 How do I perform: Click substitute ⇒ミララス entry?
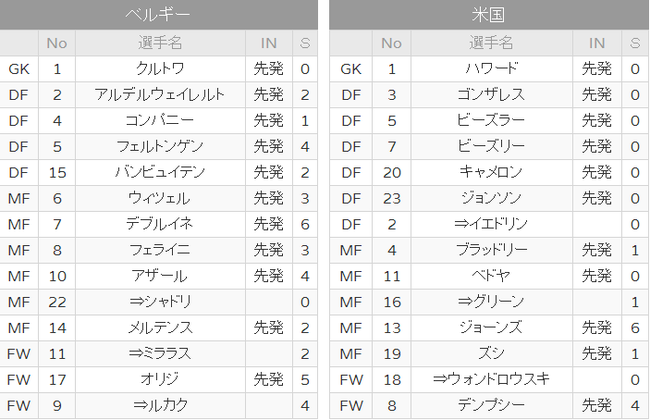160,354
